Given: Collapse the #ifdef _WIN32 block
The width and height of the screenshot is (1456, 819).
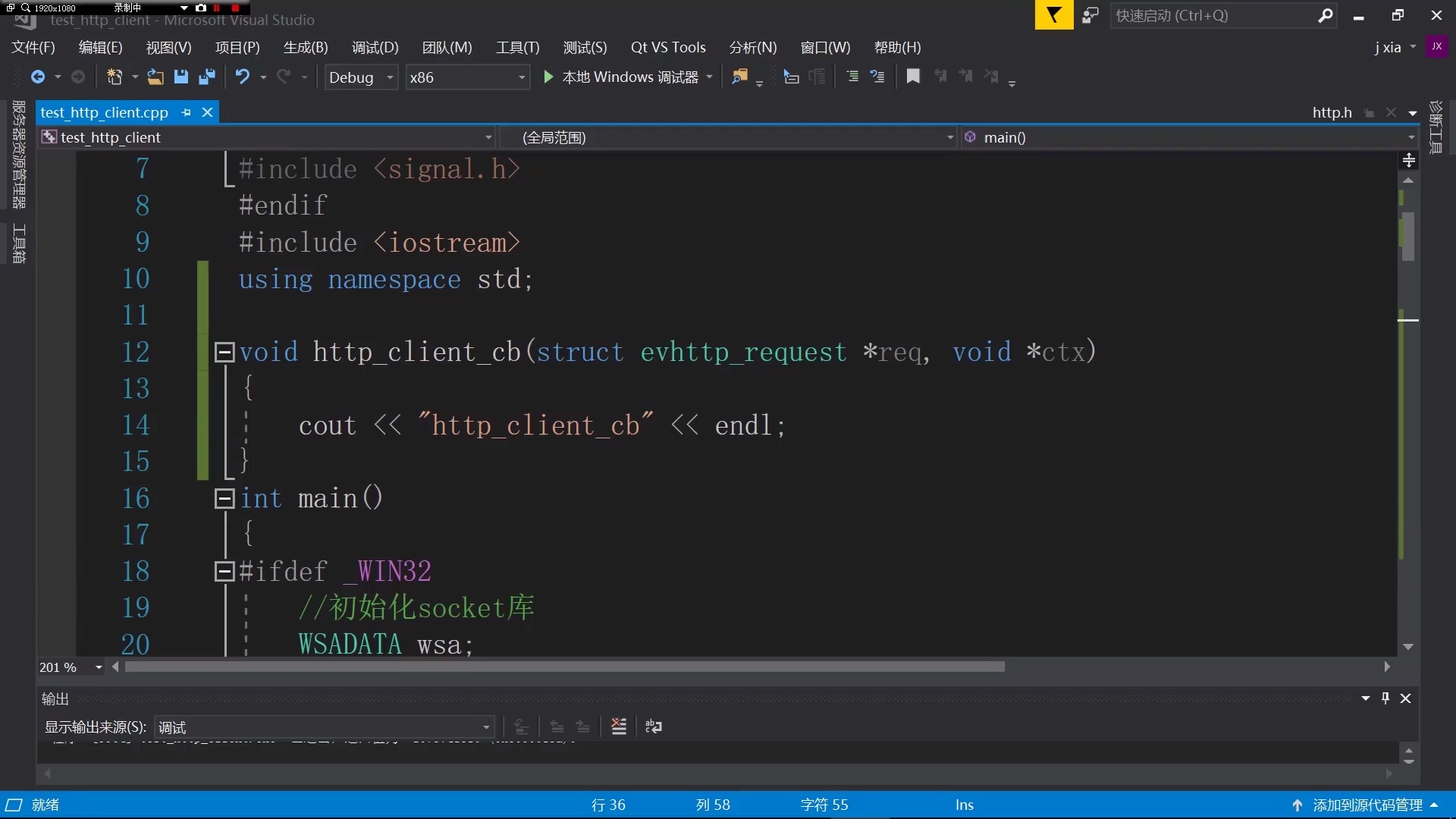Looking at the screenshot, I should [224, 571].
